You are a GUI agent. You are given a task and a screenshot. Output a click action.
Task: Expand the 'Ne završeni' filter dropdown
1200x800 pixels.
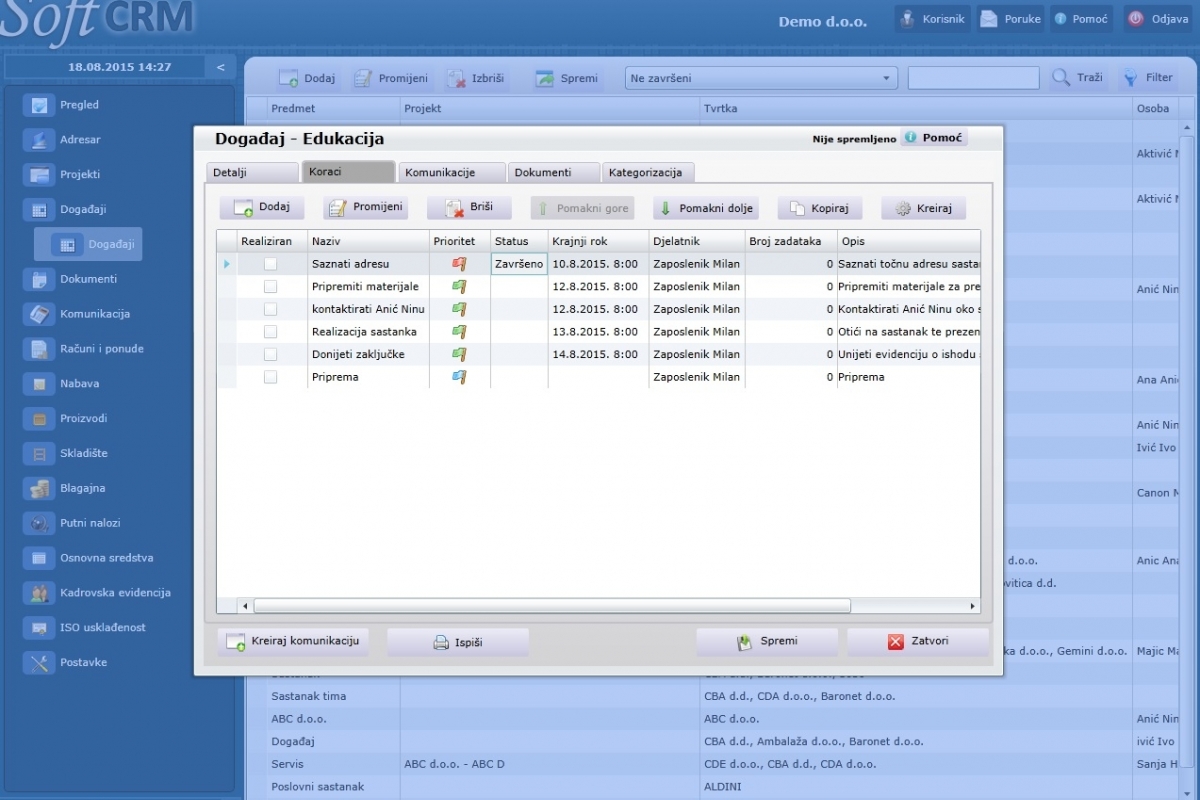tap(887, 78)
